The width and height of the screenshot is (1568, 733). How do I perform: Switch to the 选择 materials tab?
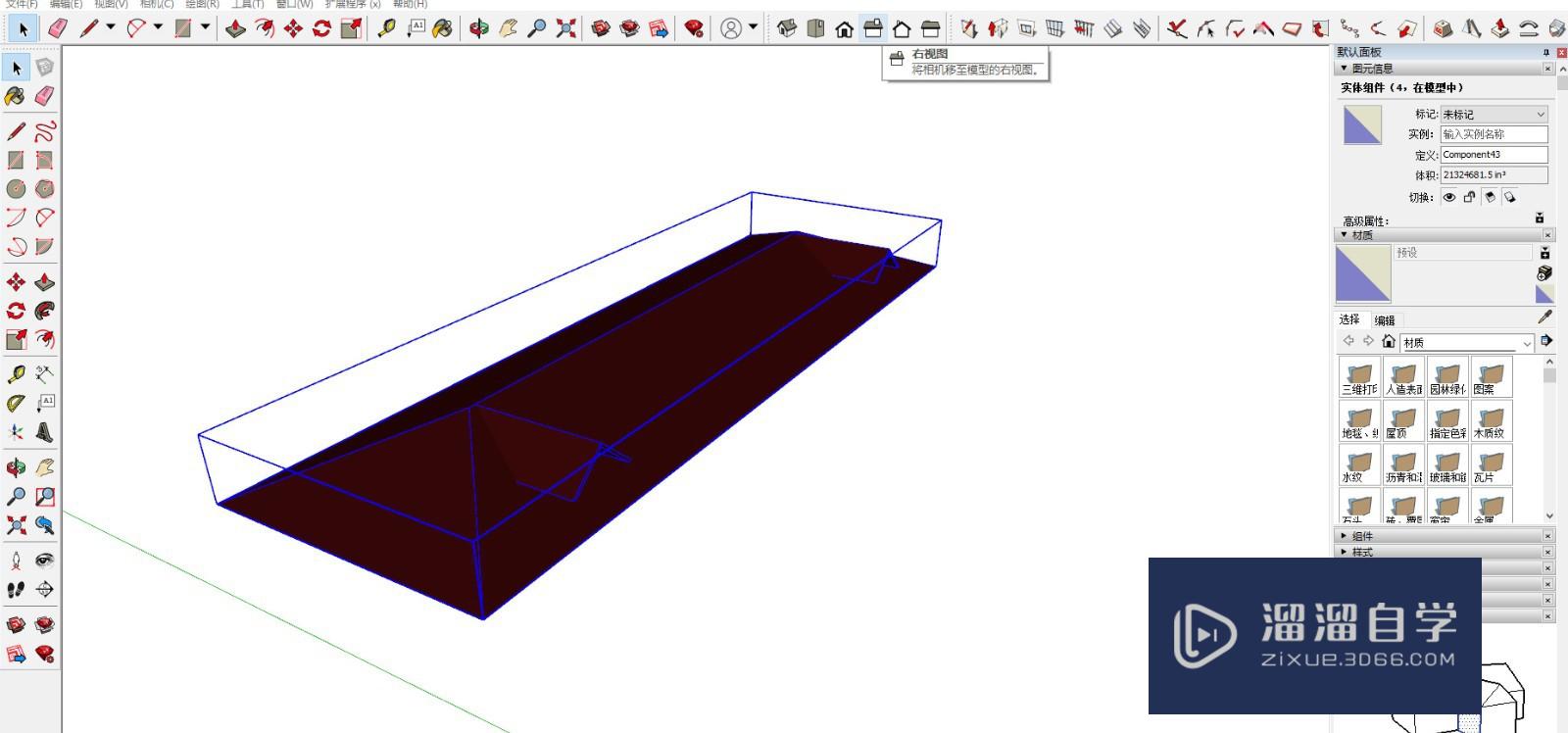pyautogui.click(x=1349, y=319)
